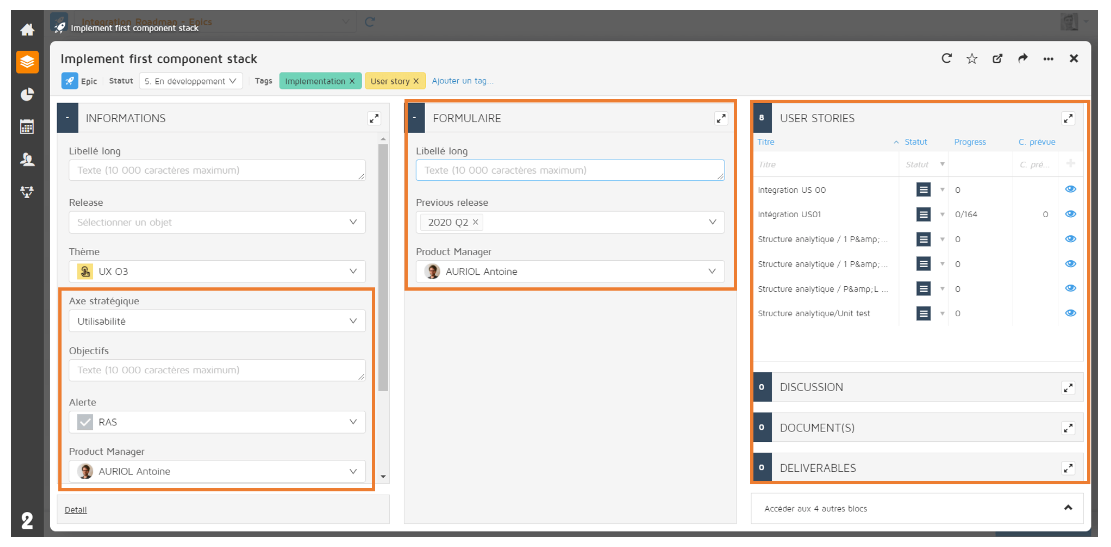This screenshot has height=547, width=1111.
Task: Open the pie chart icon in sidebar
Action: (27, 94)
